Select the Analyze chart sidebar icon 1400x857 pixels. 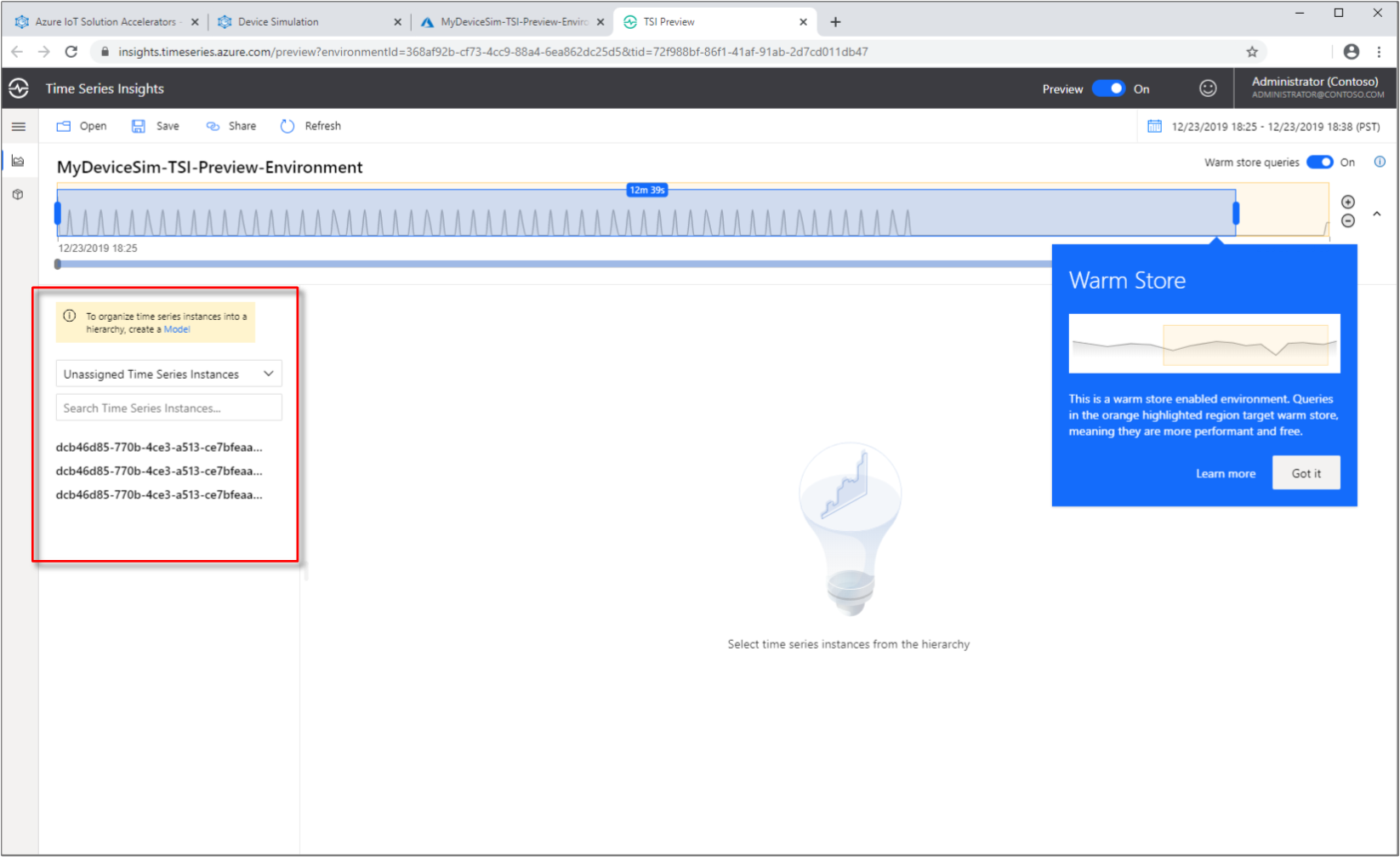[18, 161]
